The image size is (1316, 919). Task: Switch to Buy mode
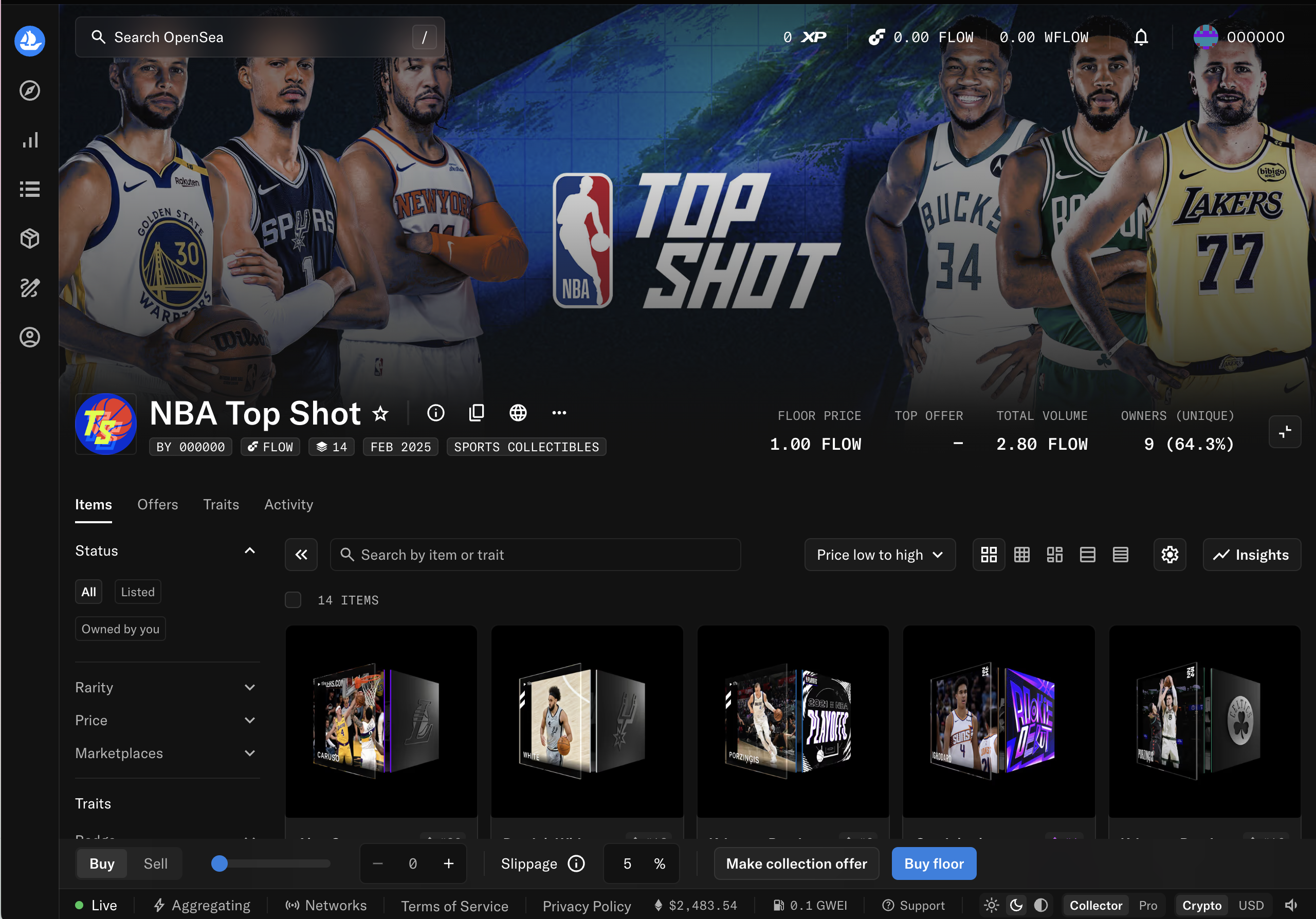tap(102, 863)
